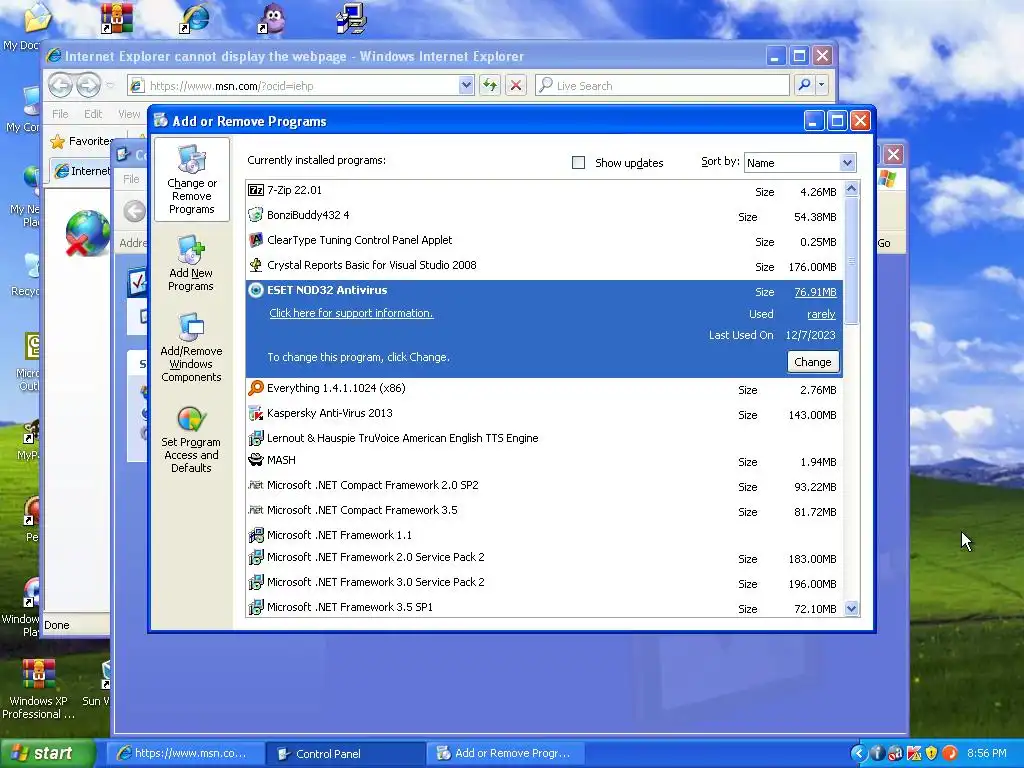Click the Internet Explorer refresh button
Viewport: 1024px width, 768px height.
490,85
